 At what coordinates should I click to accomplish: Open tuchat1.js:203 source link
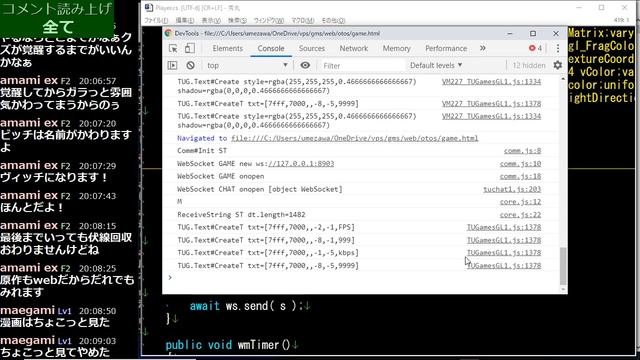click(512, 189)
